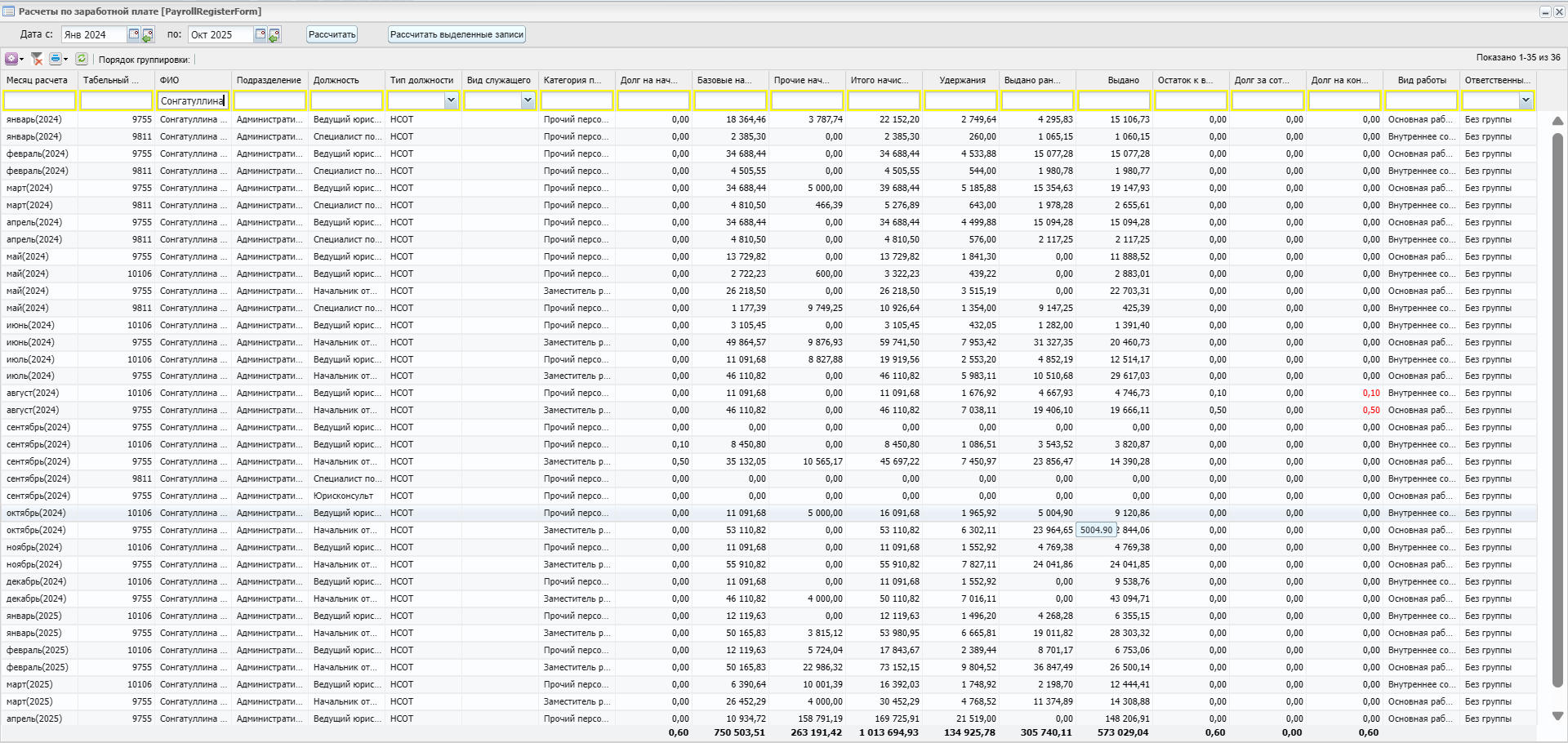Click the scroll-down arrow of the table
Screen dimensions: 1568x743
[x=1557, y=716]
